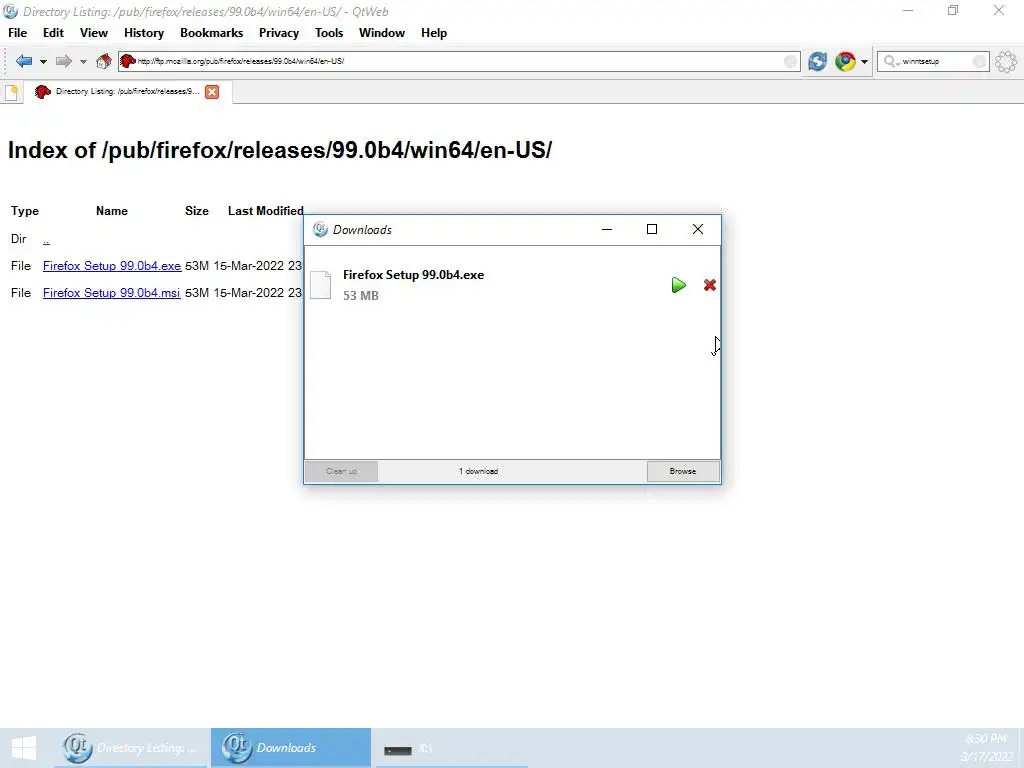Open the back history dropdown arrow

pos(43,62)
